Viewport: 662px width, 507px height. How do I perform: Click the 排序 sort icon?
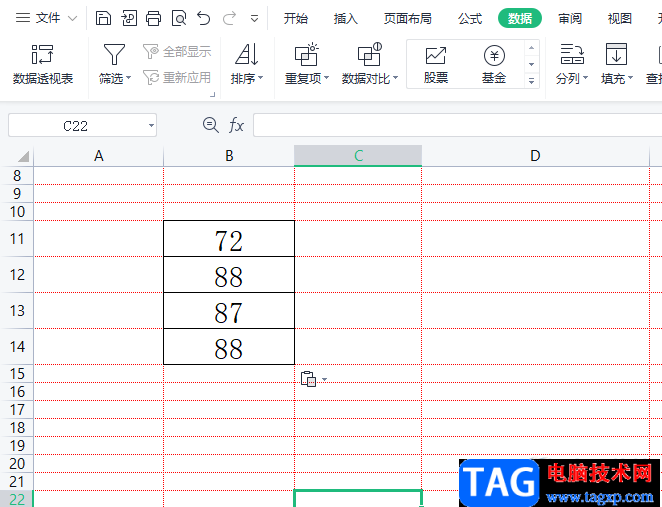coord(247,54)
